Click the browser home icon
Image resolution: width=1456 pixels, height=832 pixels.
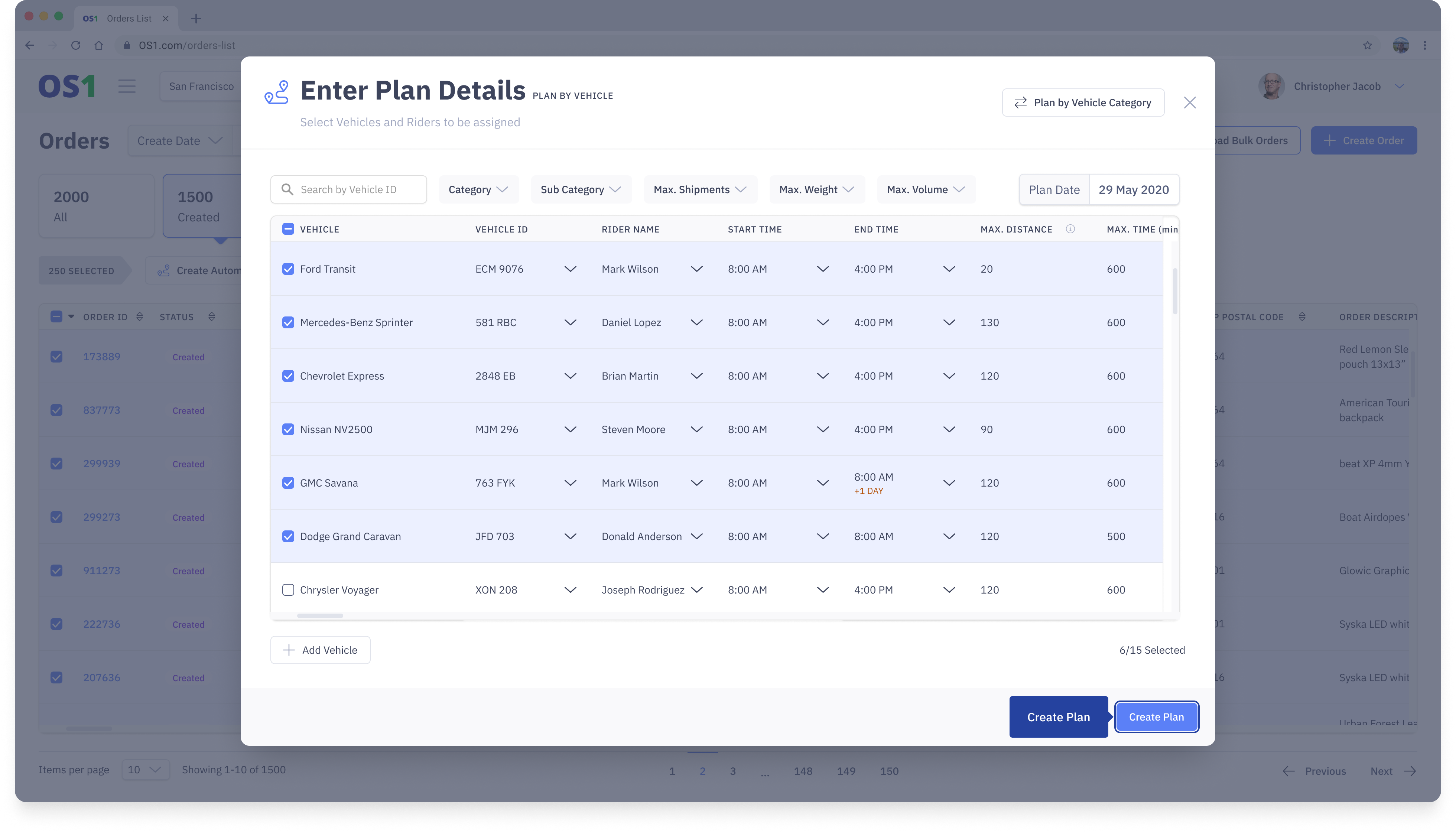[x=99, y=45]
